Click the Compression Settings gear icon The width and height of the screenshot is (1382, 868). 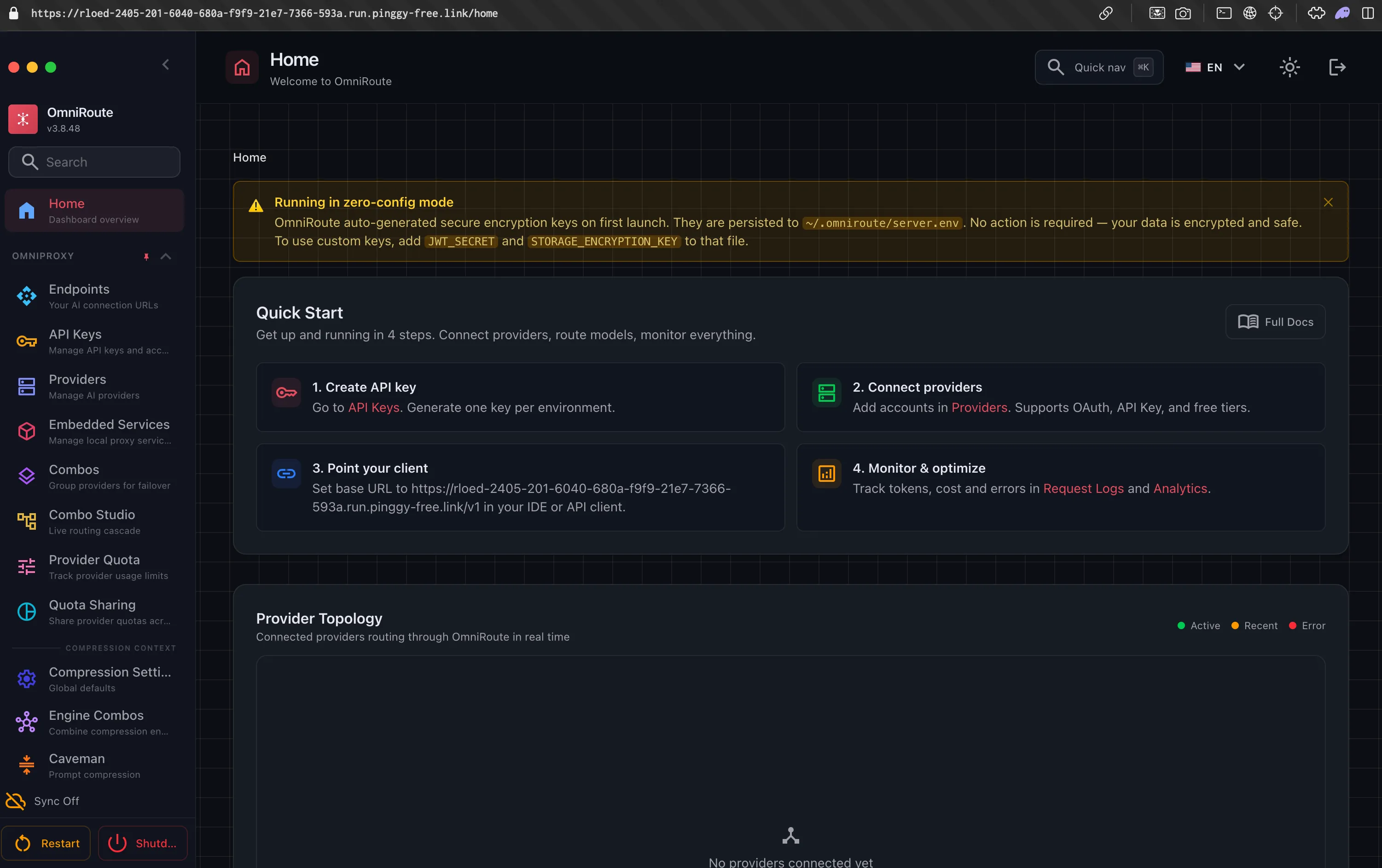click(x=26, y=679)
